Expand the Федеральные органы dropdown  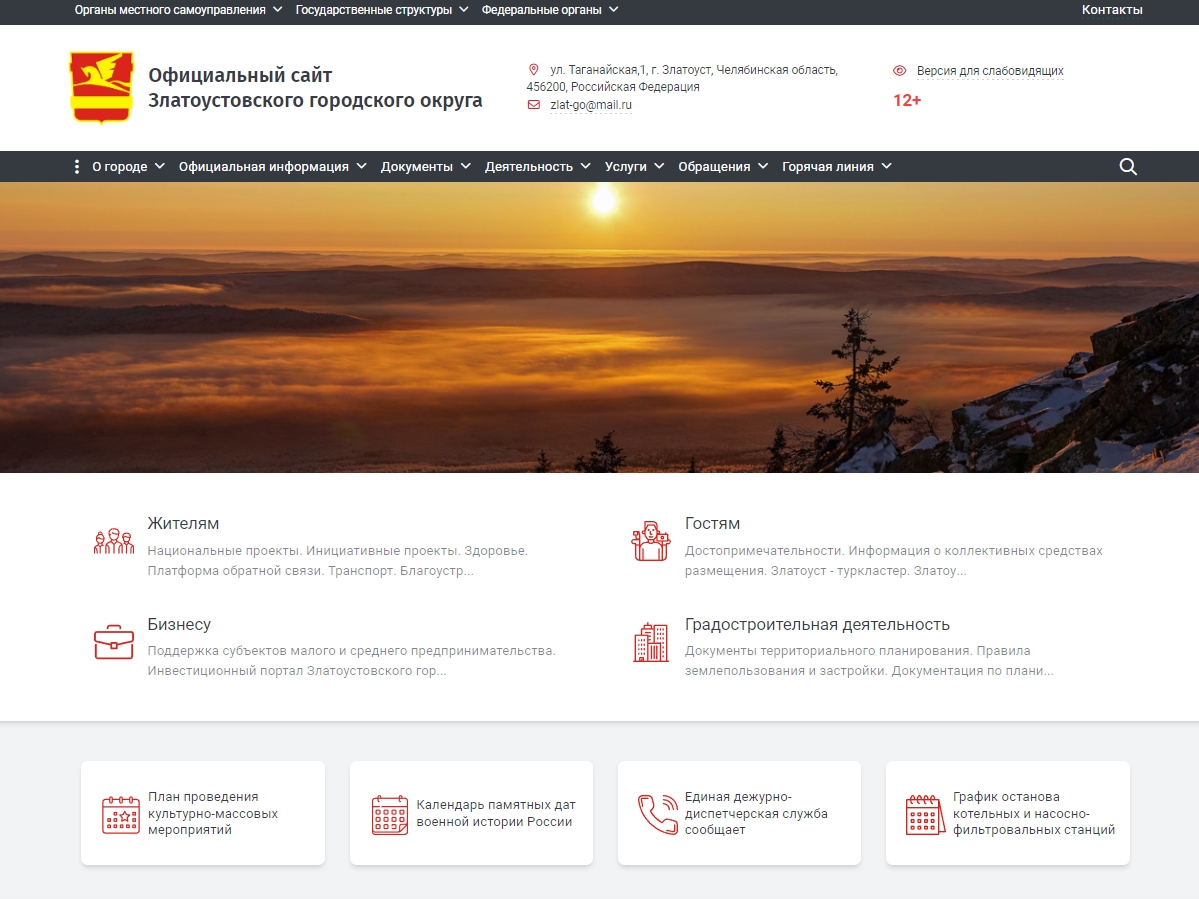coord(549,10)
